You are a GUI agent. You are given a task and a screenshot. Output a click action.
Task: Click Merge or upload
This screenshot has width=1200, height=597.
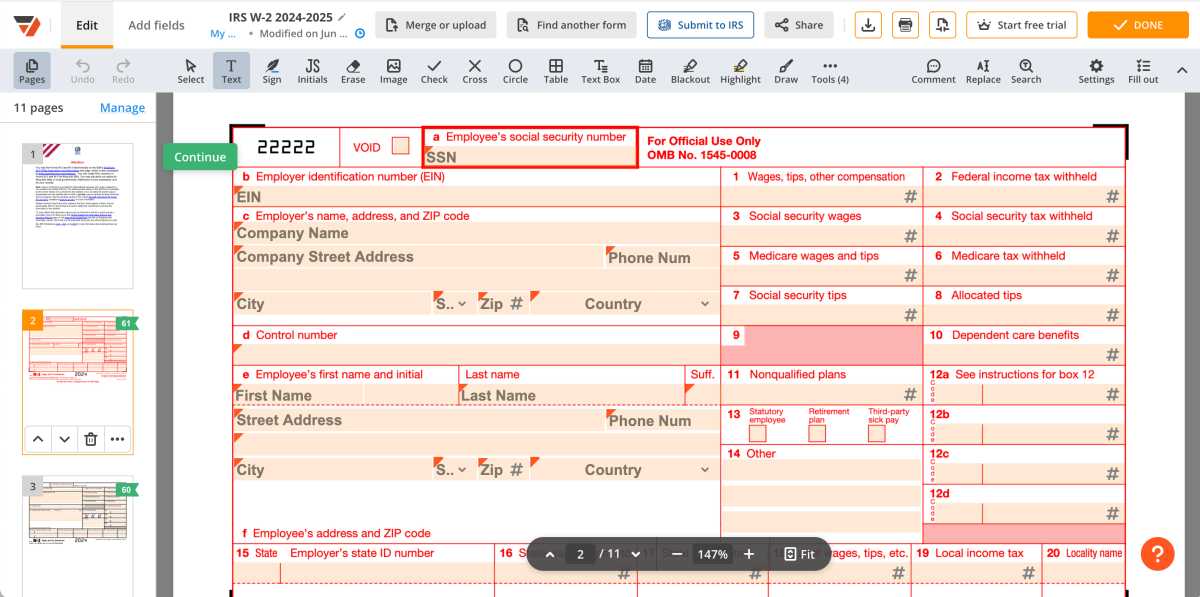coord(436,25)
